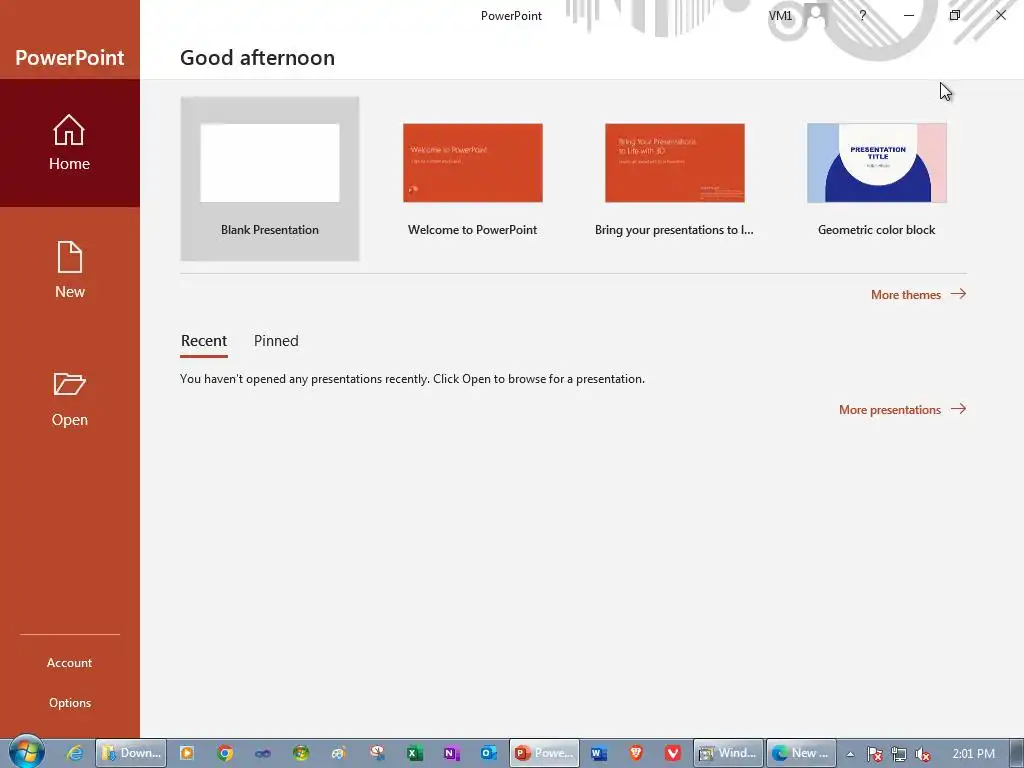Image resolution: width=1024 pixels, height=768 pixels.
Task: Select the VM1 user account picture
Action: [x=816, y=15]
